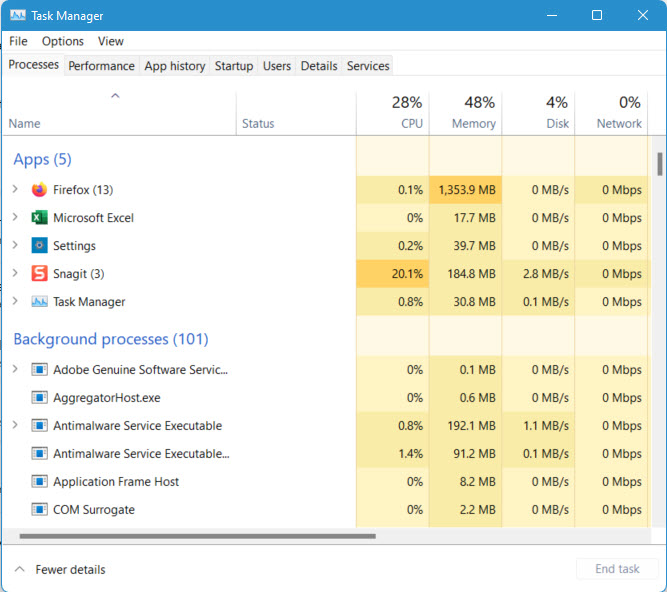The height and width of the screenshot is (592, 667).
Task: Select the AggregatorHost.exe process name
Action: point(107,398)
